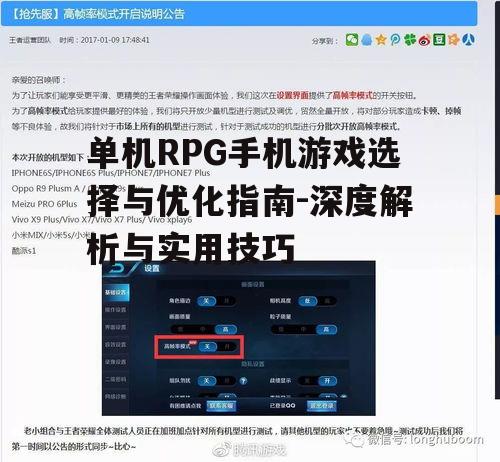The image size is (500, 462).
Task: Switch 高帧率模式 to 开
Action: click(x=227, y=347)
